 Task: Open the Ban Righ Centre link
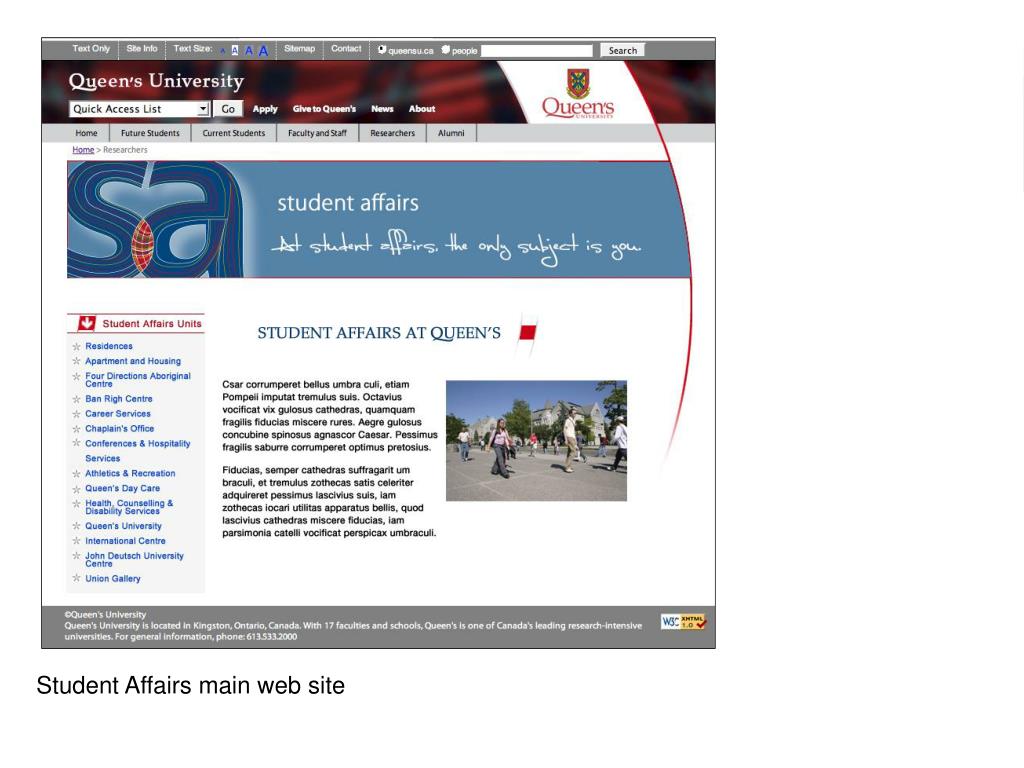coord(119,399)
